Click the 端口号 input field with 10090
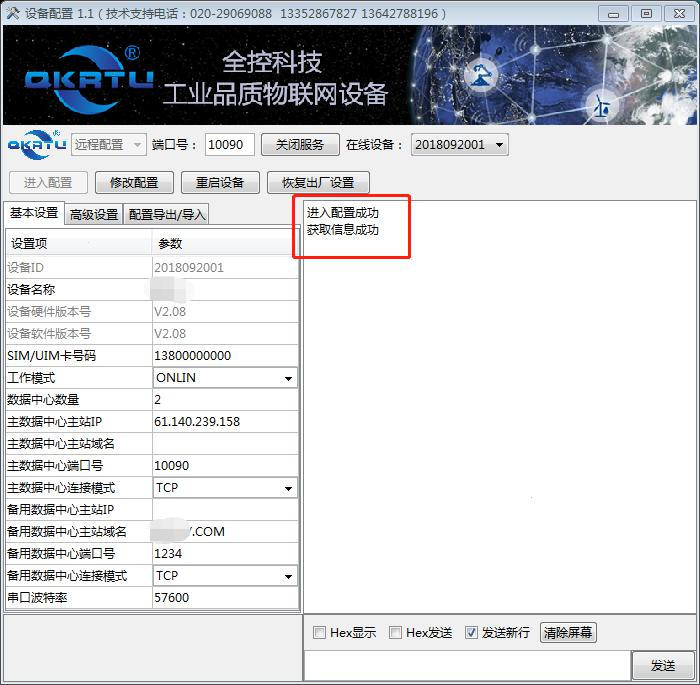 (229, 145)
